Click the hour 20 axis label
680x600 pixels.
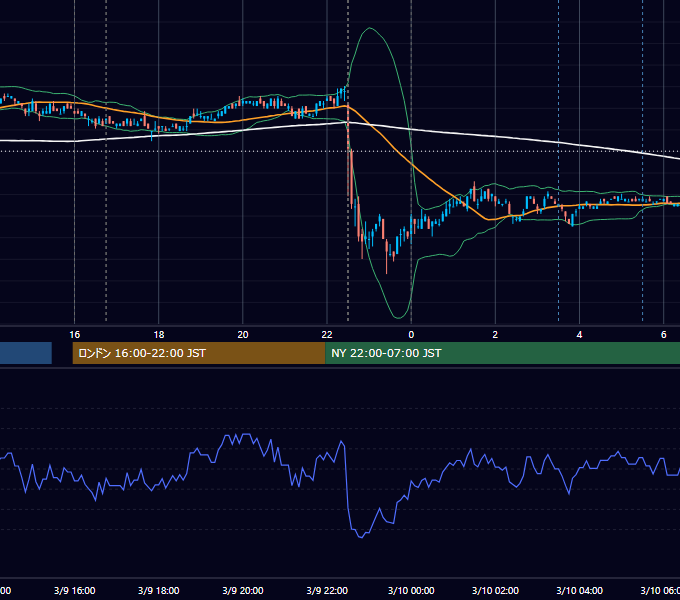(x=243, y=334)
